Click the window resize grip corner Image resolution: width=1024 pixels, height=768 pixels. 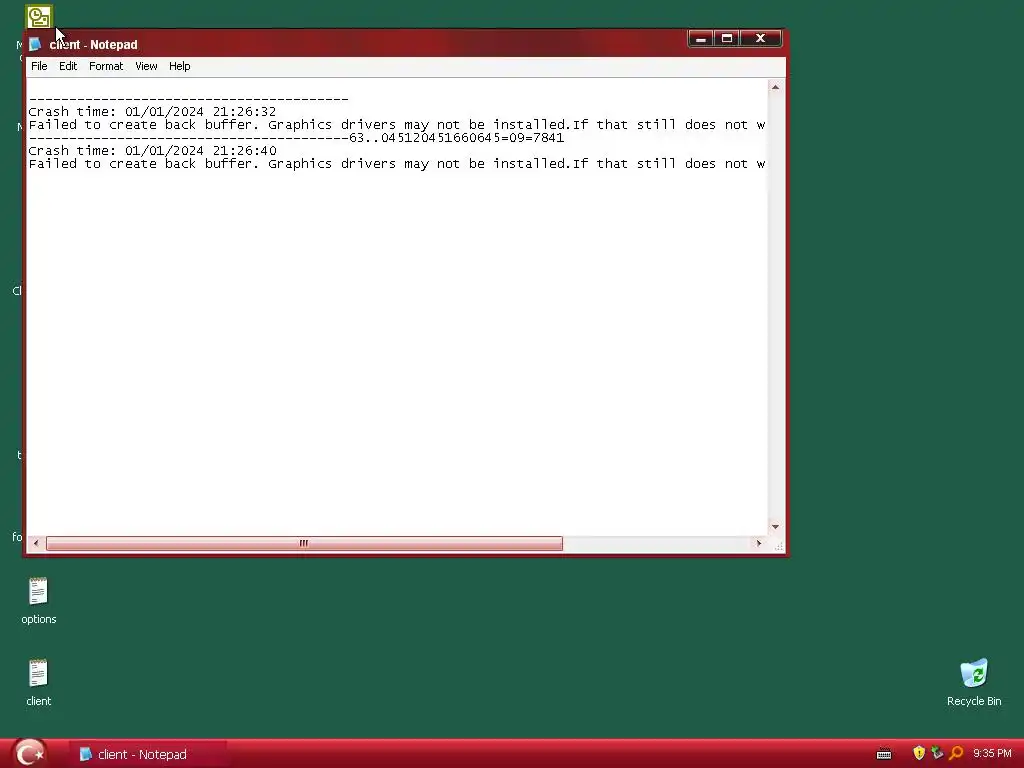[x=778, y=546]
